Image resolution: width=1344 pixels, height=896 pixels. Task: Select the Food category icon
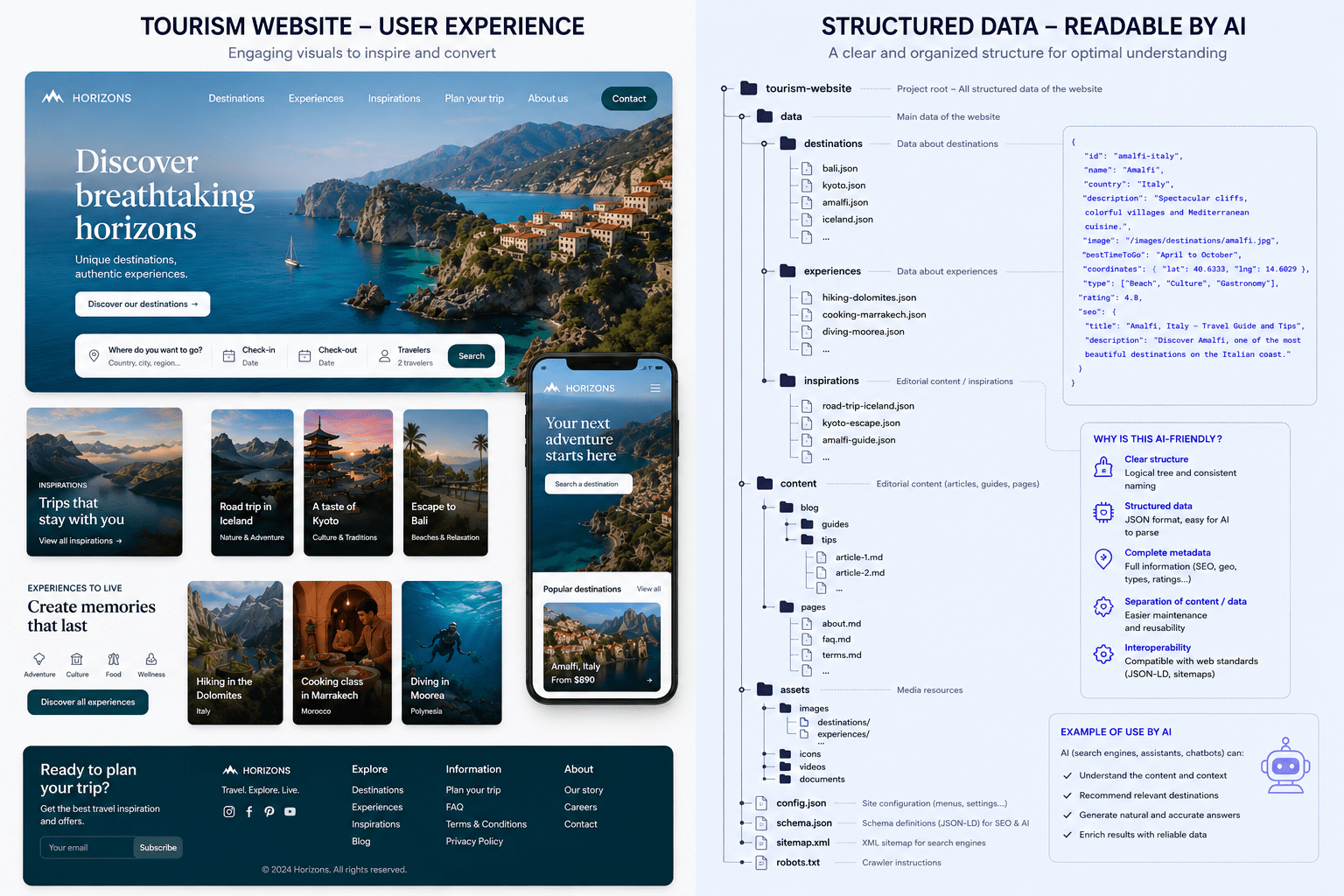114,659
